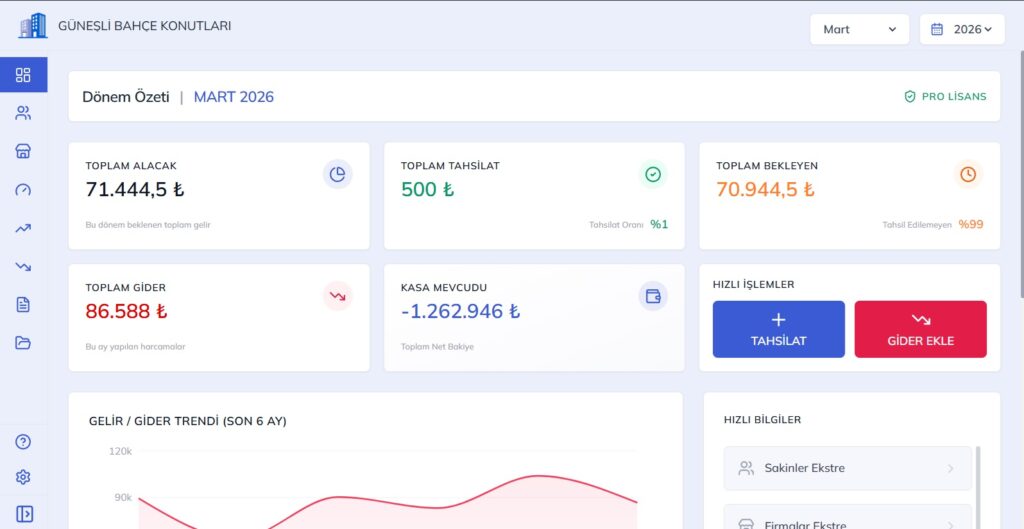The height and width of the screenshot is (529, 1024).
Task: Expand the Firmalar Ekstre item
Action: click(x=848, y=521)
